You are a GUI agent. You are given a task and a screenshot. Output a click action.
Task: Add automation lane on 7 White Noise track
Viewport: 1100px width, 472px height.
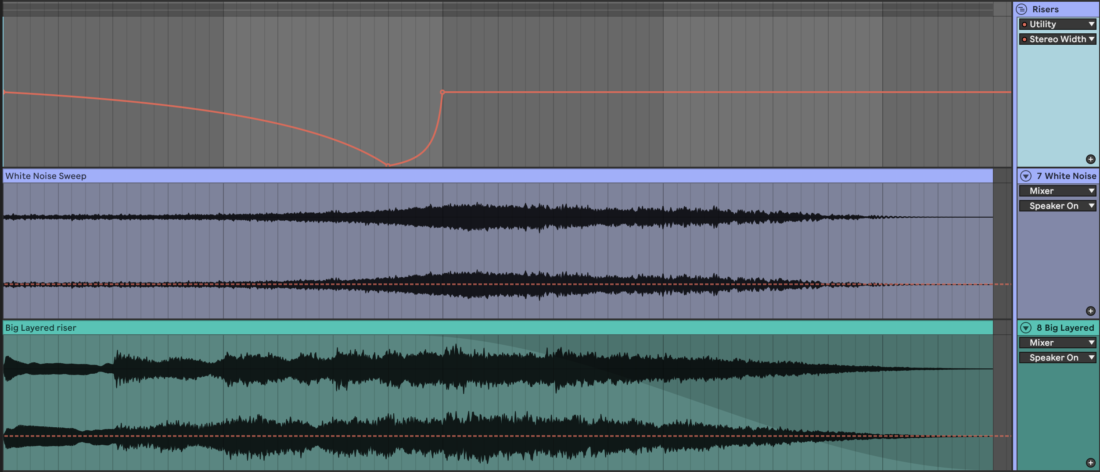click(x=1090, y=311)
